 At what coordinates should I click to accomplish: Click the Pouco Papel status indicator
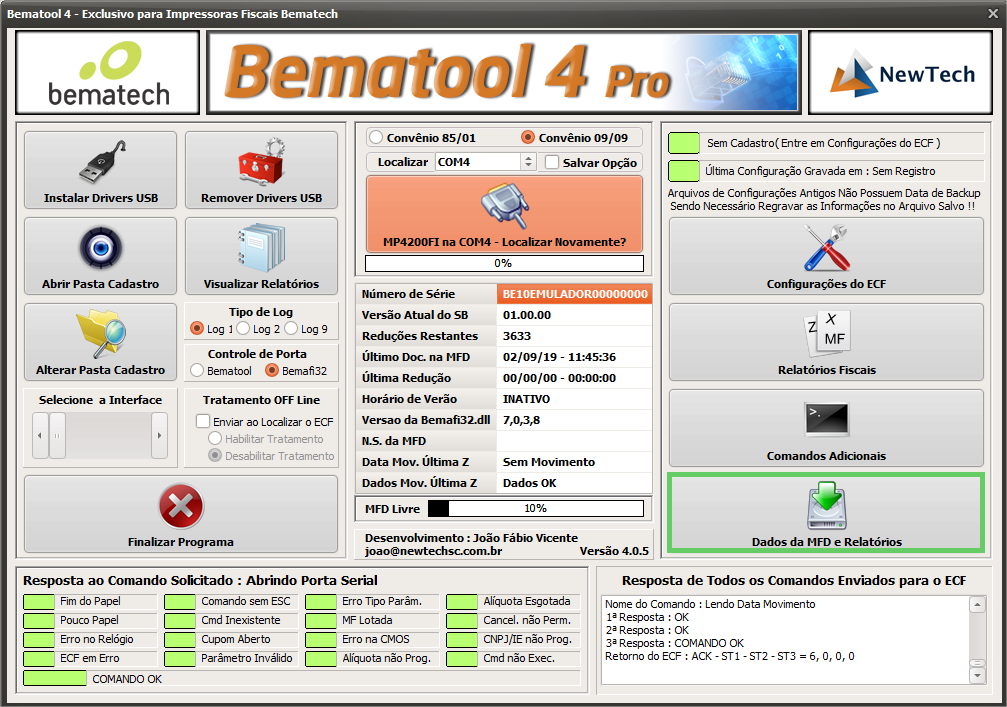click(39, 621)
